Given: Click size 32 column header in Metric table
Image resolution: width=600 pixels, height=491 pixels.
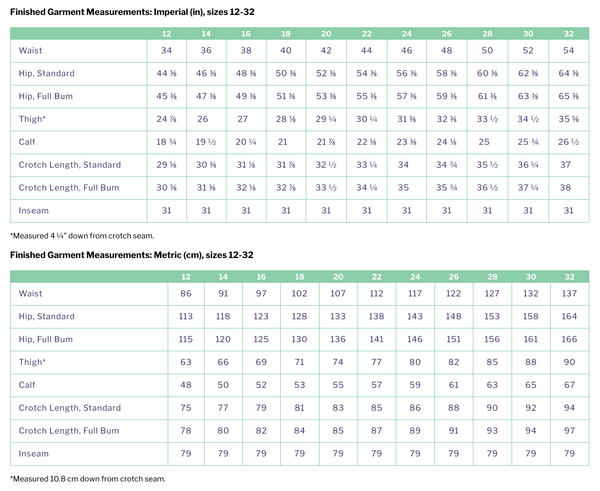Looking at the screenshot, I should (569, 276).
